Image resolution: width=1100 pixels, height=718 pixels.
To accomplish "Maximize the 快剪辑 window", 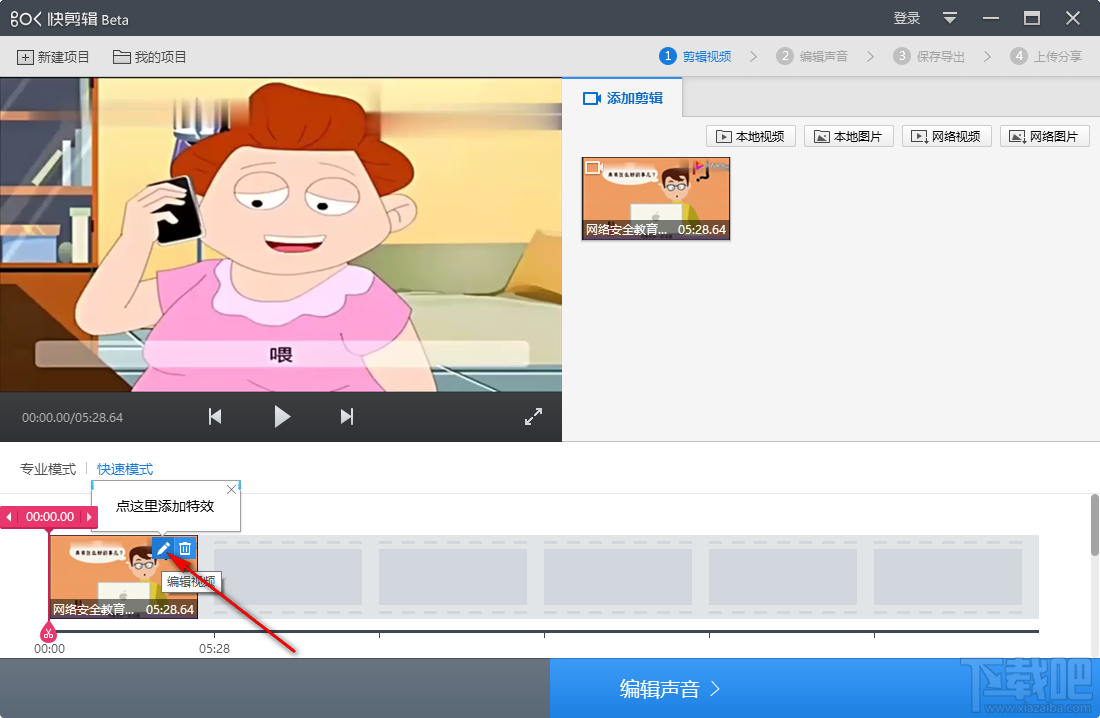I will pyautogui.click(x=1031, y=18).
